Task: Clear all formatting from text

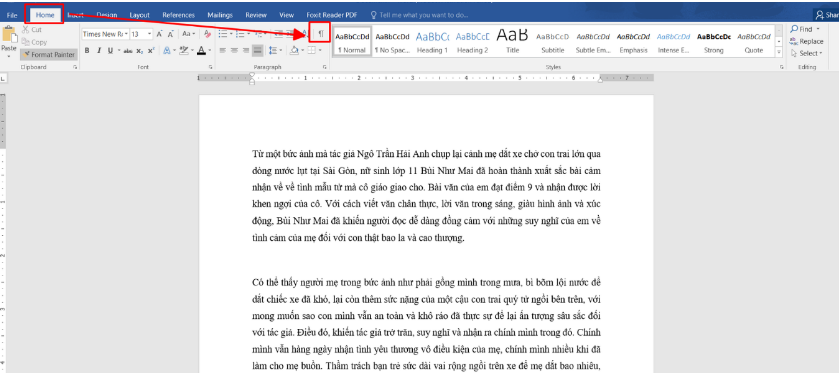Action: [208, 34]
